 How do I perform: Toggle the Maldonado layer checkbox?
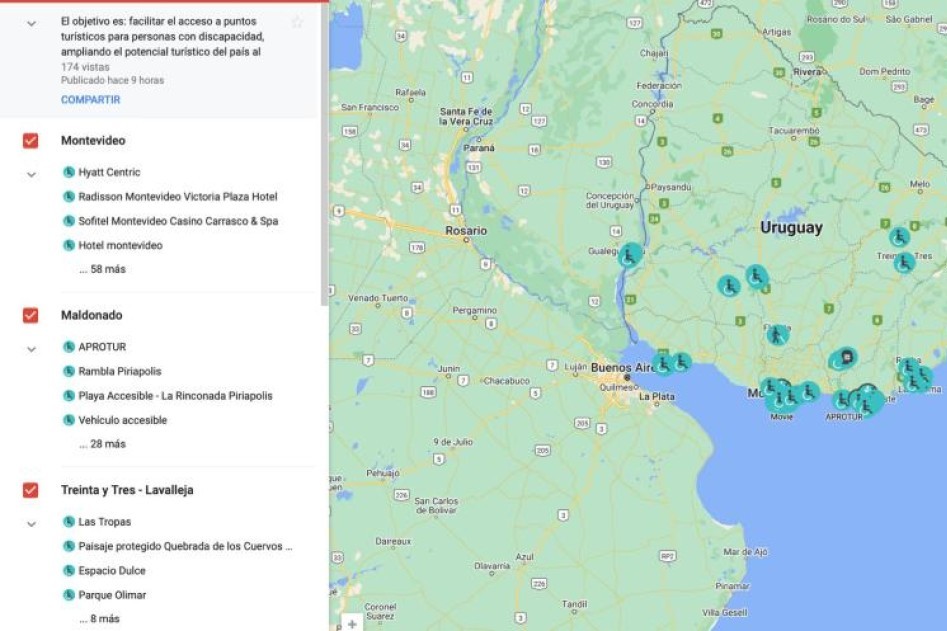pos(31,315)
